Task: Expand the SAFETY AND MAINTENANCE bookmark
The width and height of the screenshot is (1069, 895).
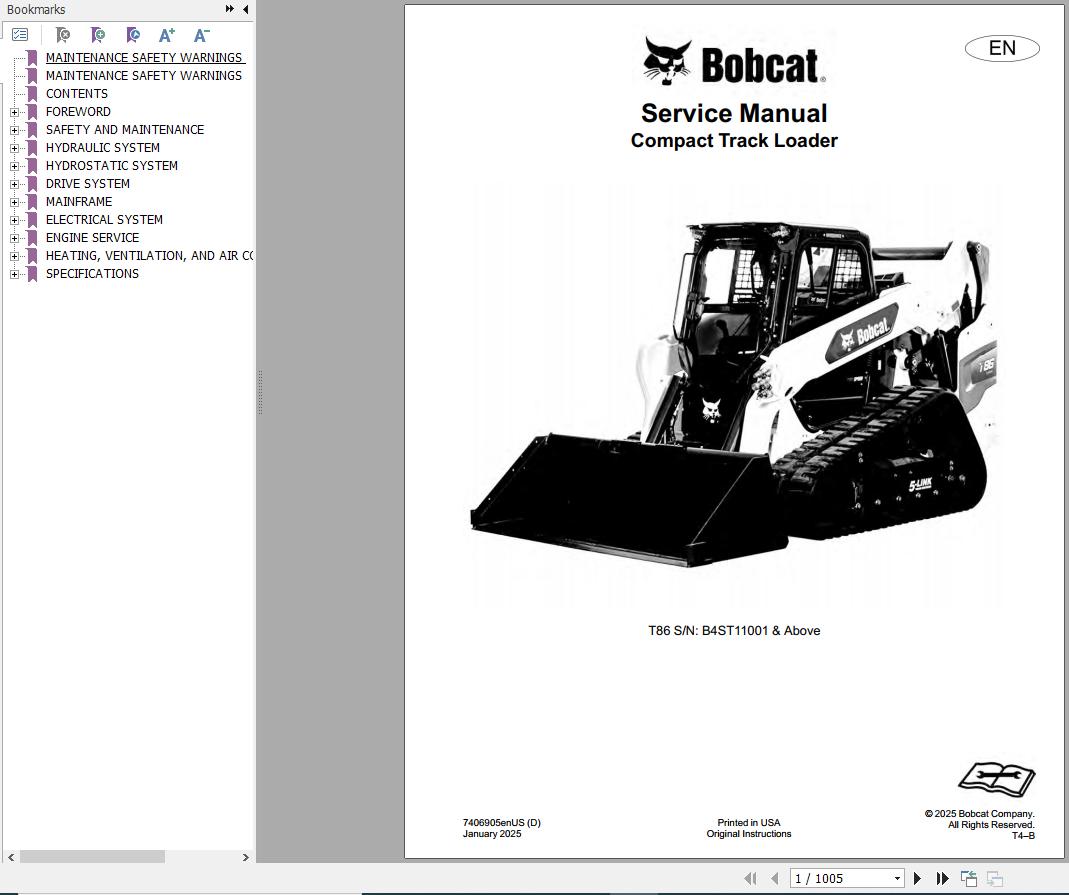Action: tap(14, 130)
